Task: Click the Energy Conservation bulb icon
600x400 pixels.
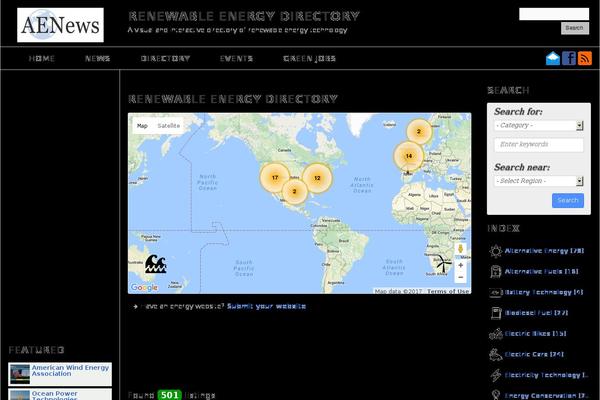Action: pos(496,395)
